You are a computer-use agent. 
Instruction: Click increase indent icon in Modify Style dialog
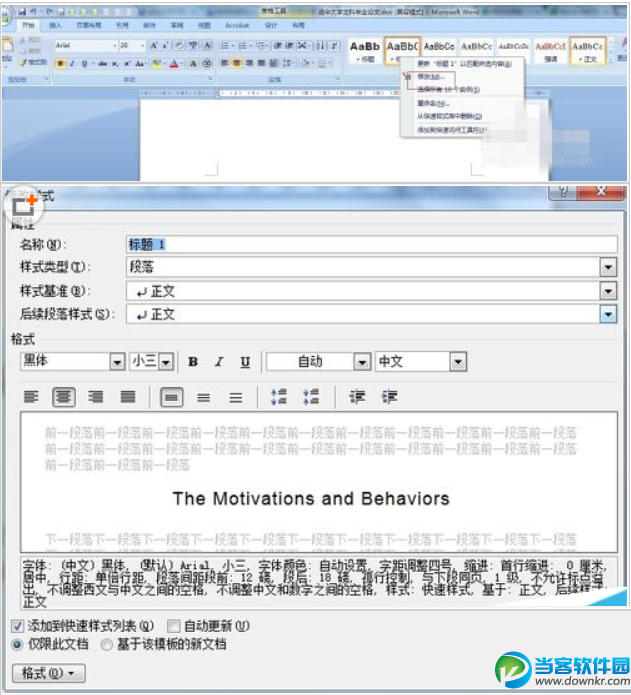point(389,396)
